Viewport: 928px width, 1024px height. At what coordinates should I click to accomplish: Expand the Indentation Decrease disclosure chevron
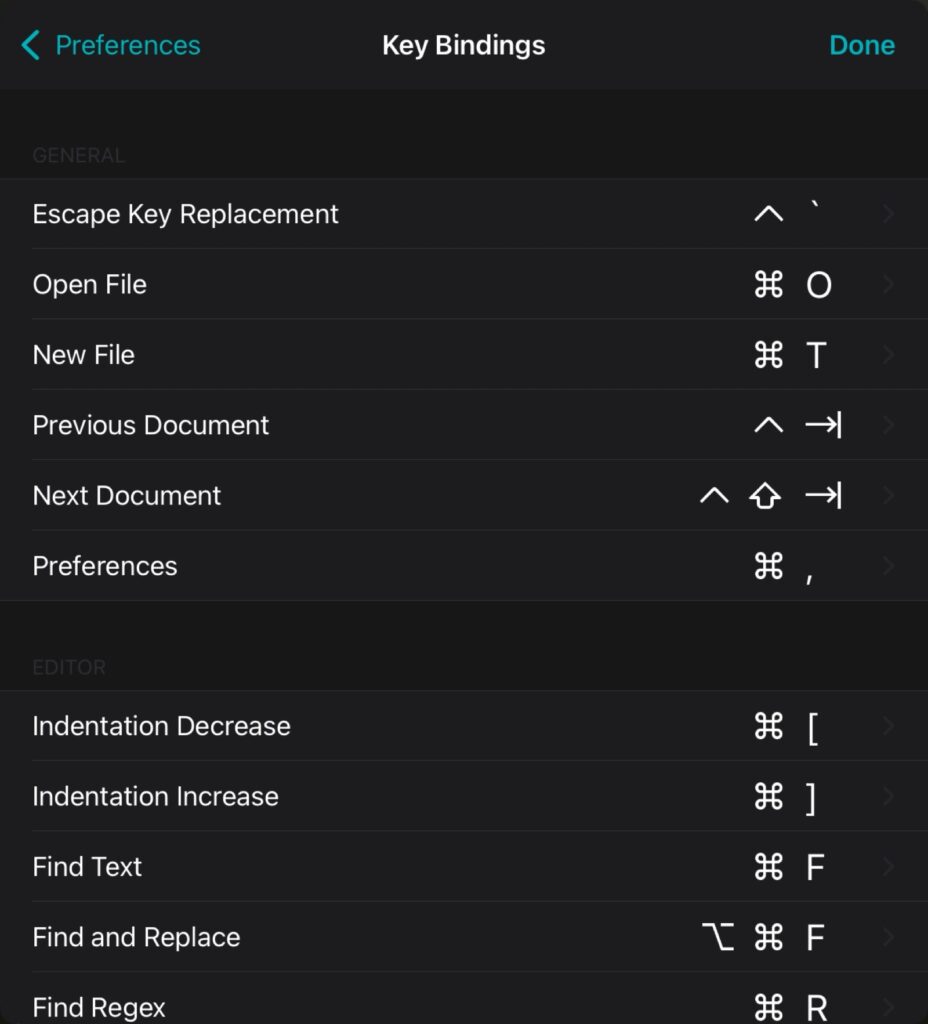(888, 726)
